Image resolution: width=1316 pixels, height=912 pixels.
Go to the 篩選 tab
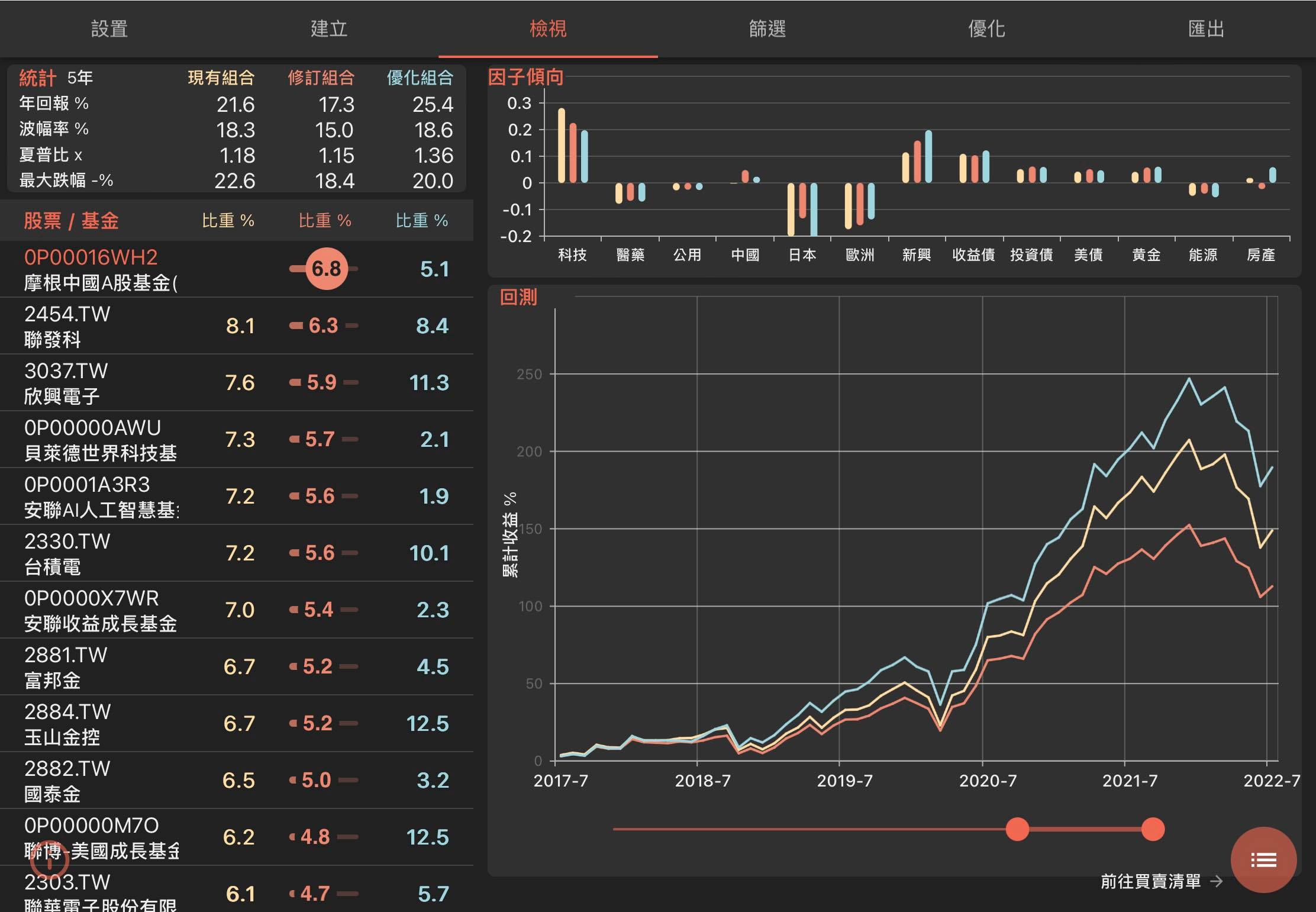tap(767, 28)
